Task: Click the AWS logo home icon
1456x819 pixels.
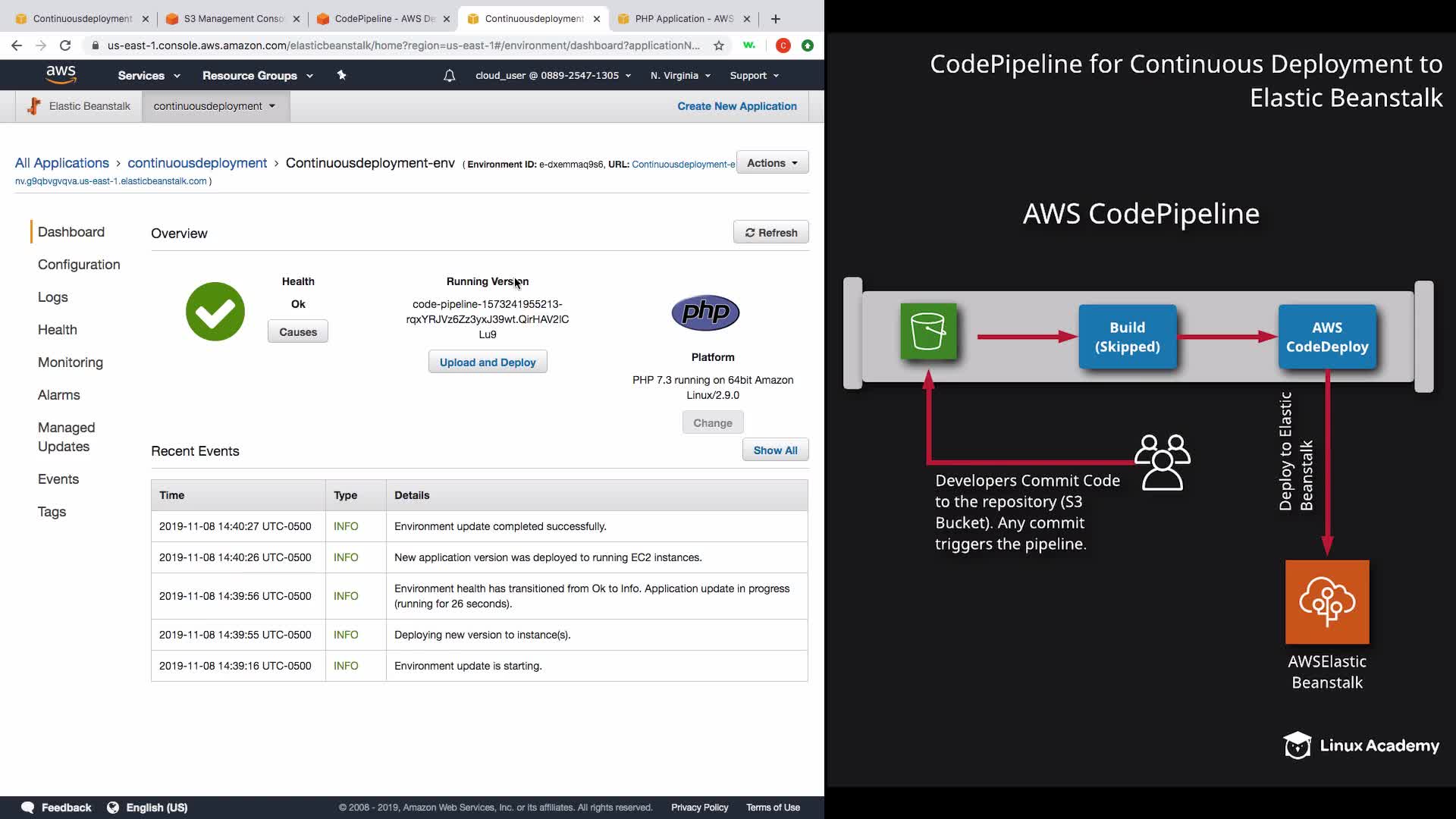Action: (61, 74)
